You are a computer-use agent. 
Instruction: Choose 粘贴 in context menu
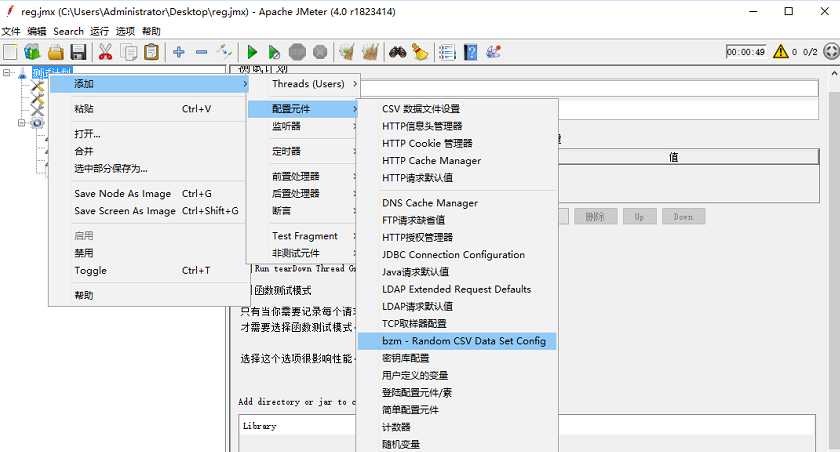148,109
